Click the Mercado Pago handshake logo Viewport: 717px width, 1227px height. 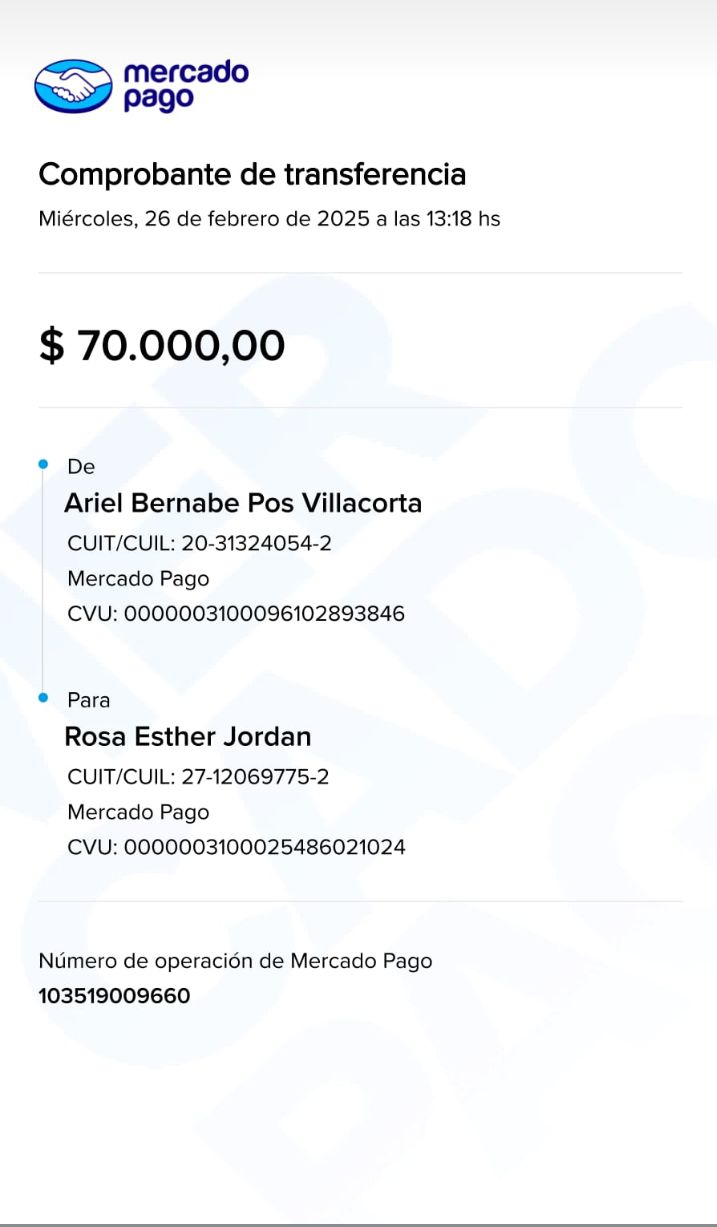[73, 86]
